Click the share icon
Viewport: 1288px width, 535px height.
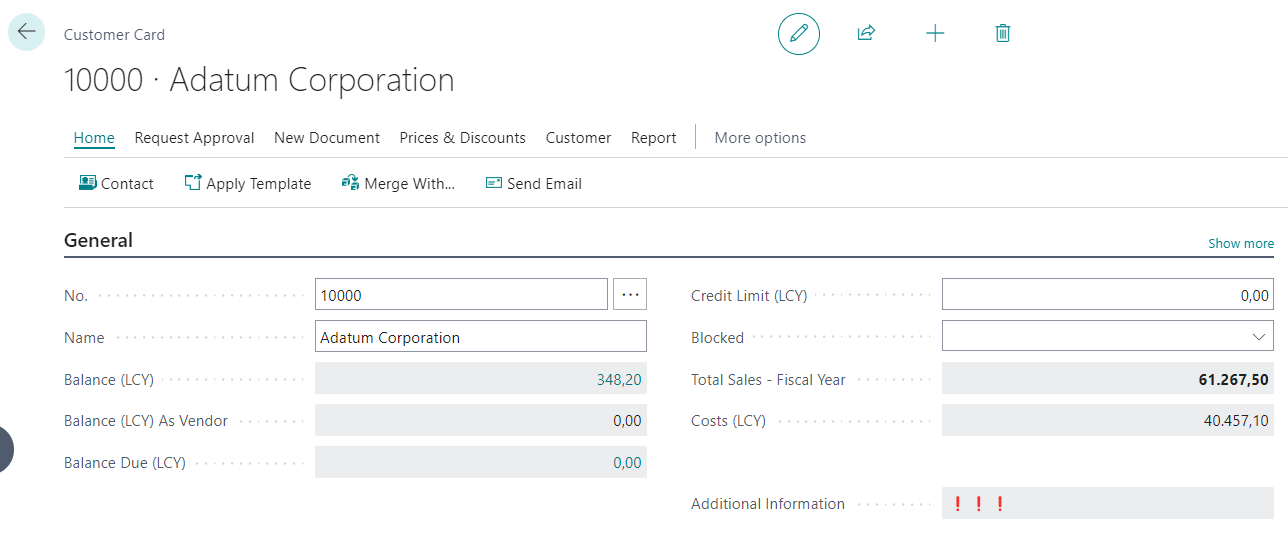click(x=866, y=34)
